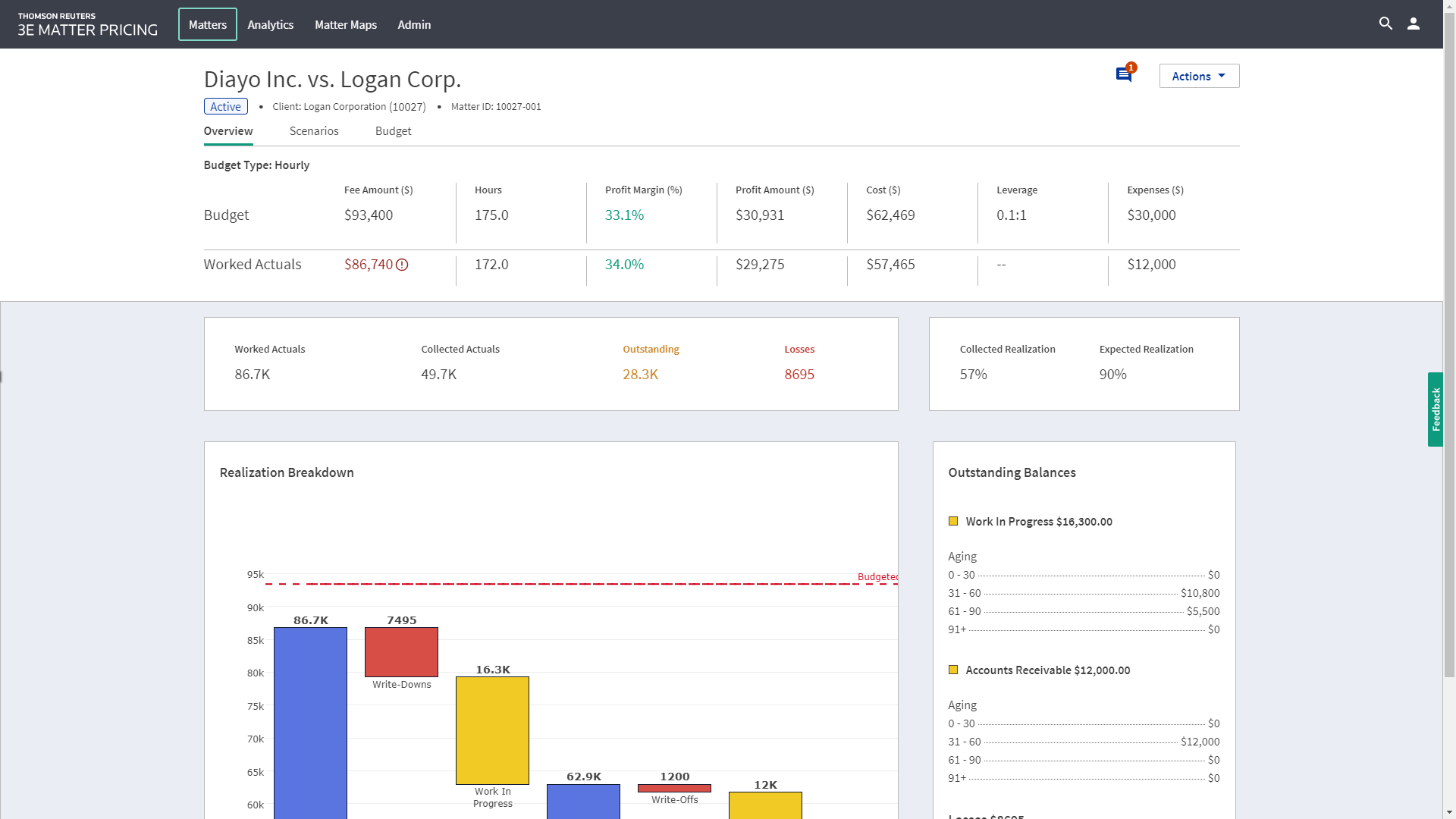
Task: Open the Actions dropdown
Action: (x=1198, y=76)
